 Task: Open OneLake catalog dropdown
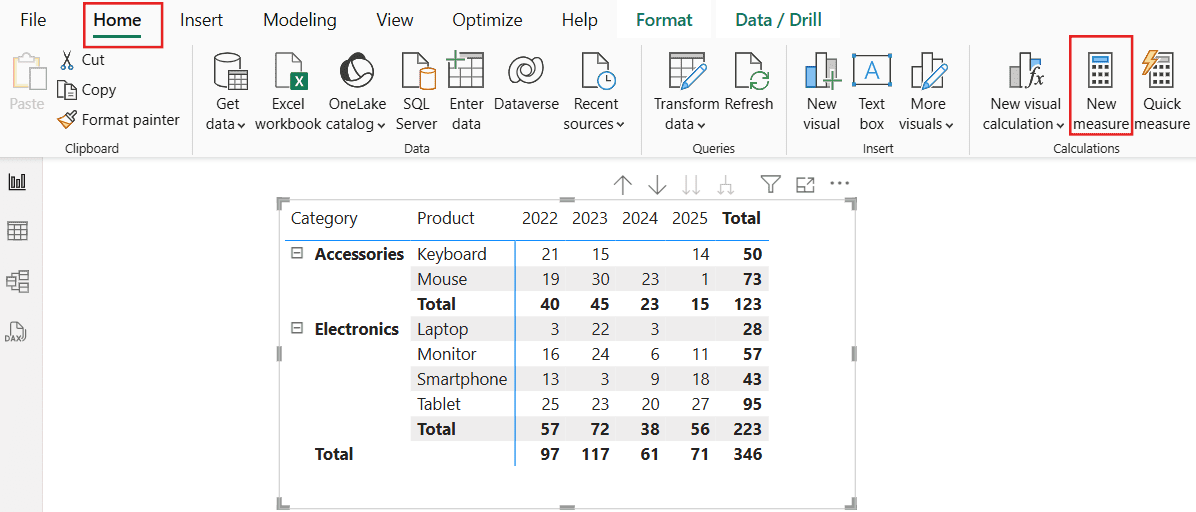(357, 92)
